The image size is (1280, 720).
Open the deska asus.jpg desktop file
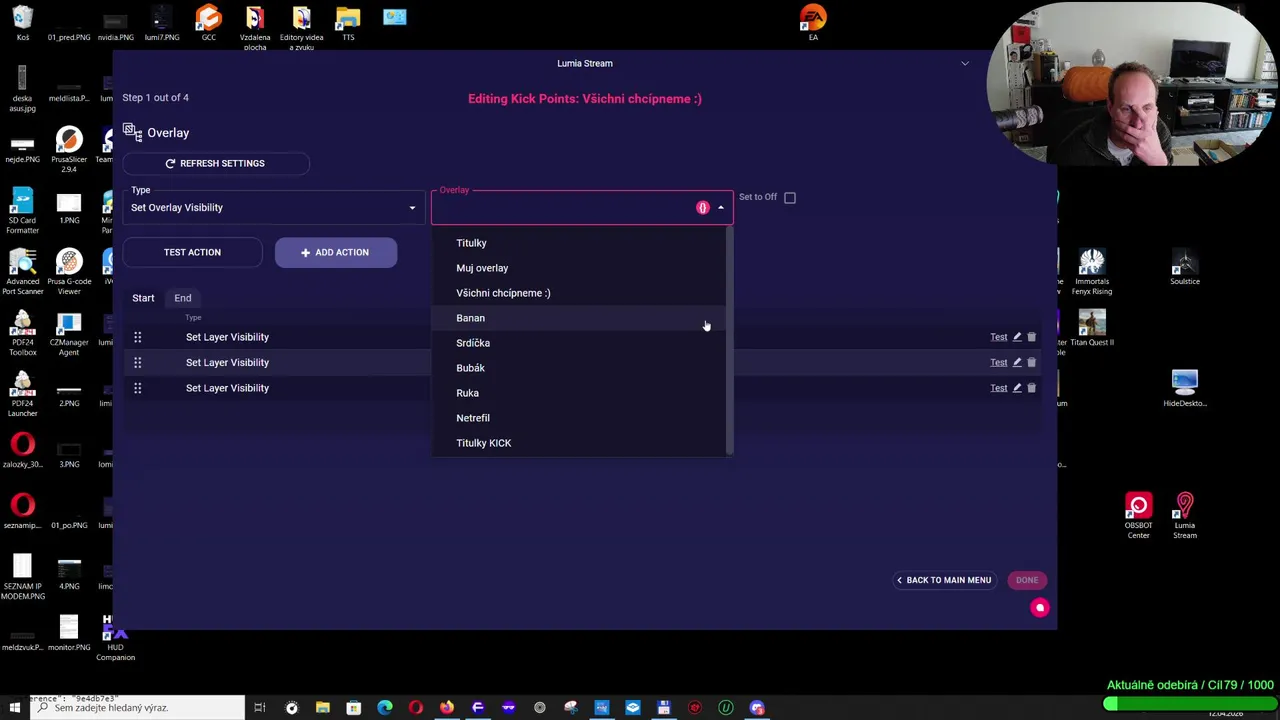22,89
